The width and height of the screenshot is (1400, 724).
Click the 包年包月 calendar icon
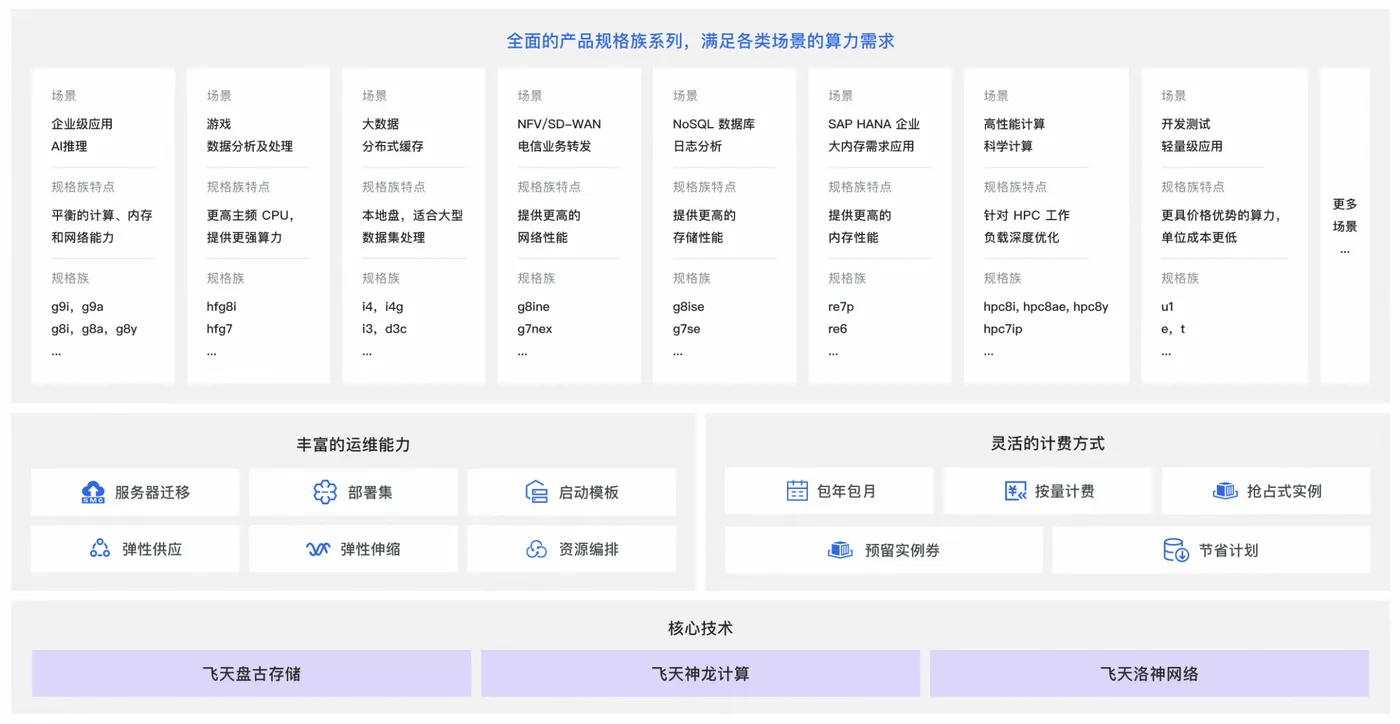point(797,491)
